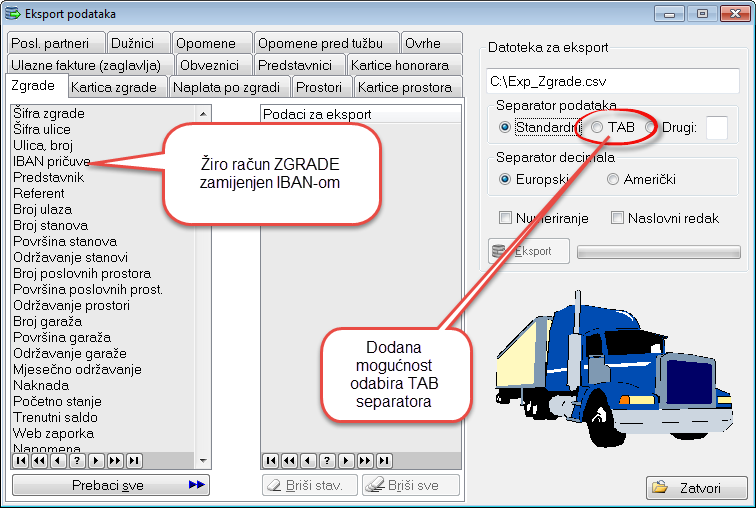
Task: Go to previous record in export data navigator
Action: pyautogui.click(x=309, y=461)
